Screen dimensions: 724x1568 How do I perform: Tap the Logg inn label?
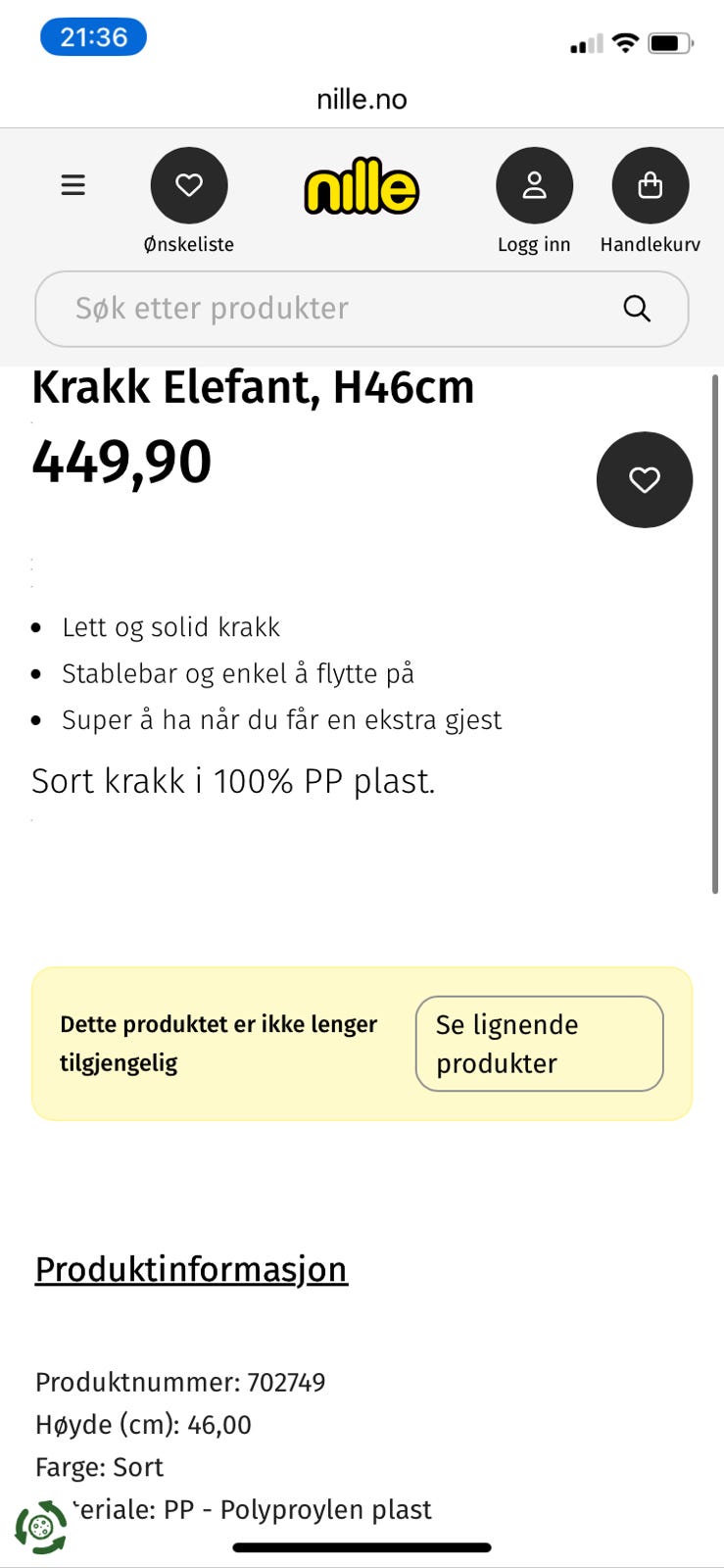point(534,245)
